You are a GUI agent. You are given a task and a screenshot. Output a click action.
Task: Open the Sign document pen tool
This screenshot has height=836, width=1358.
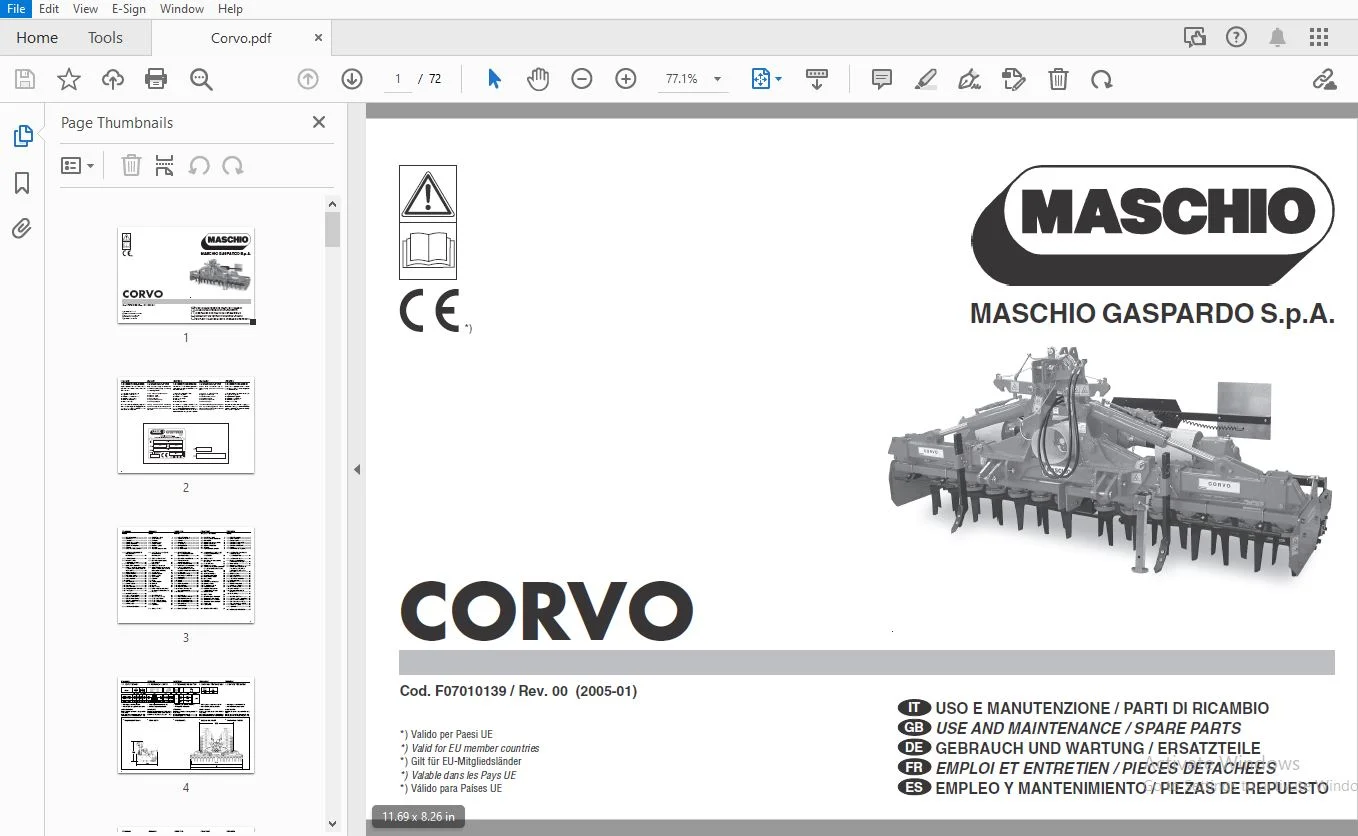click(x=969, y=79)
